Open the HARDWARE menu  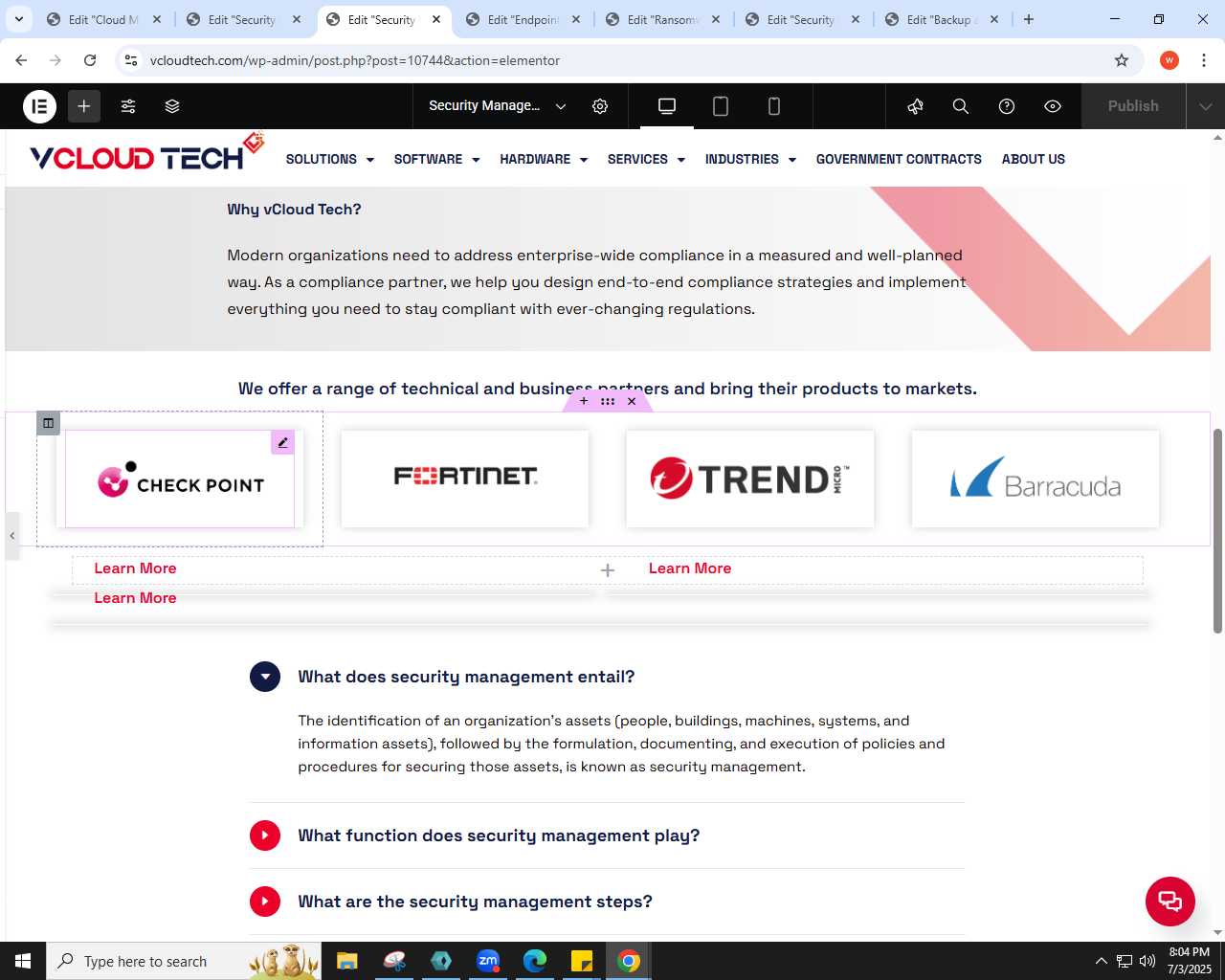click(x=544, y=159)
